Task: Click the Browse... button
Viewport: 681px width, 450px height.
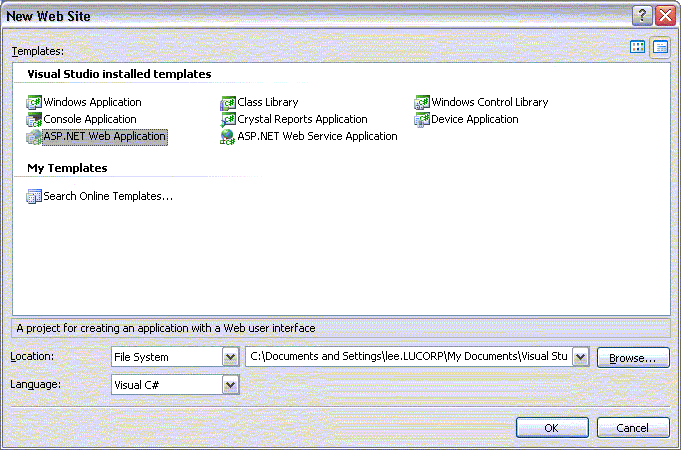Action: tap(633, 357)
